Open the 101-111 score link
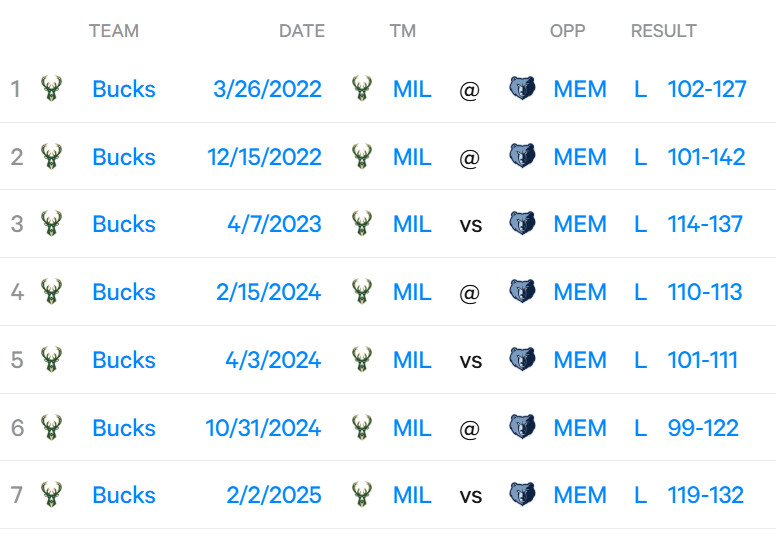 tap(702, 360)
